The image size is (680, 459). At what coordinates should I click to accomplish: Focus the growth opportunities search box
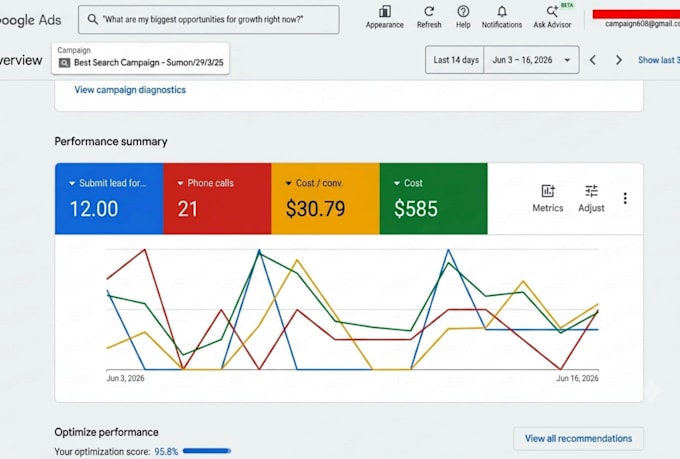(x=209, y=20)
